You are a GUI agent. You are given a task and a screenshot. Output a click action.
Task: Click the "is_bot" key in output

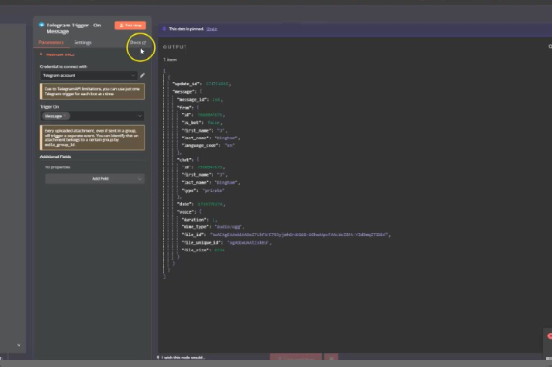pos(192,123)
